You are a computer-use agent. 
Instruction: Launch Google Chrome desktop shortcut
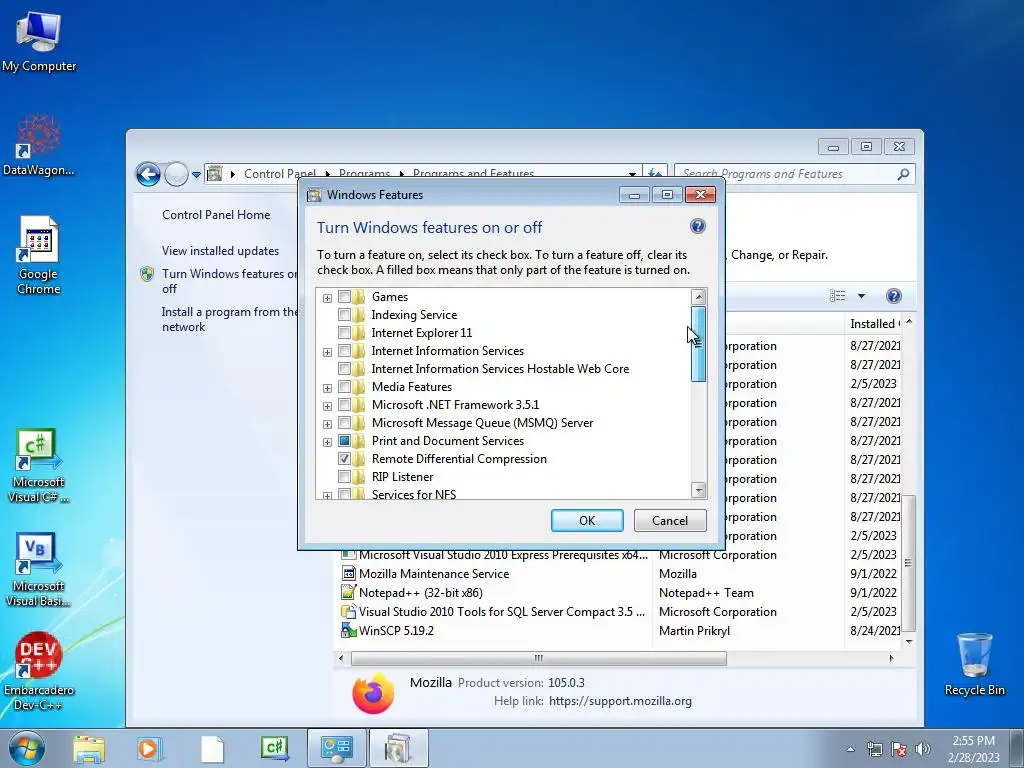[39, 255]
